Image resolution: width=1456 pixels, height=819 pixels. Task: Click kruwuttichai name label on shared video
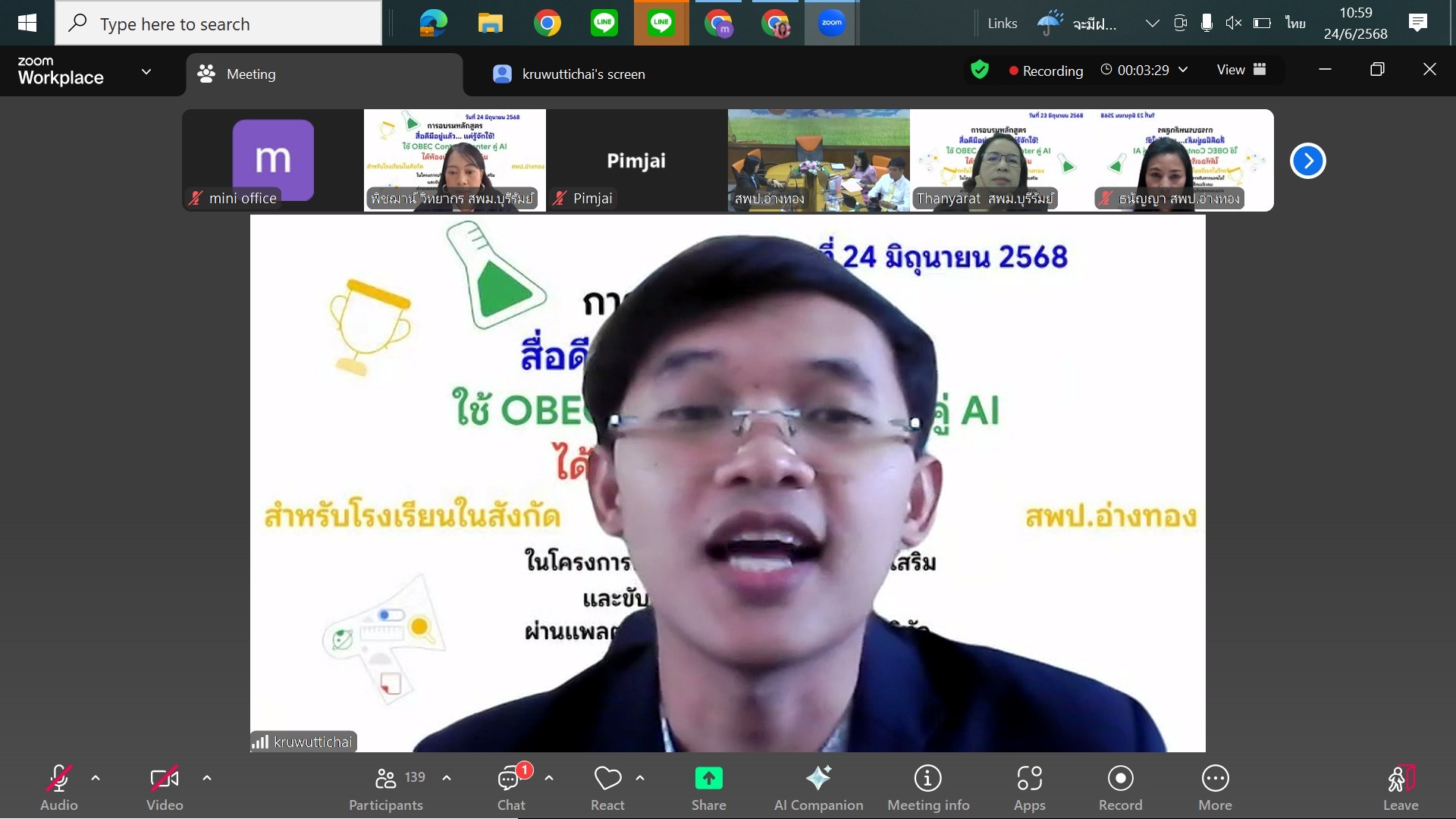[304, 742]
